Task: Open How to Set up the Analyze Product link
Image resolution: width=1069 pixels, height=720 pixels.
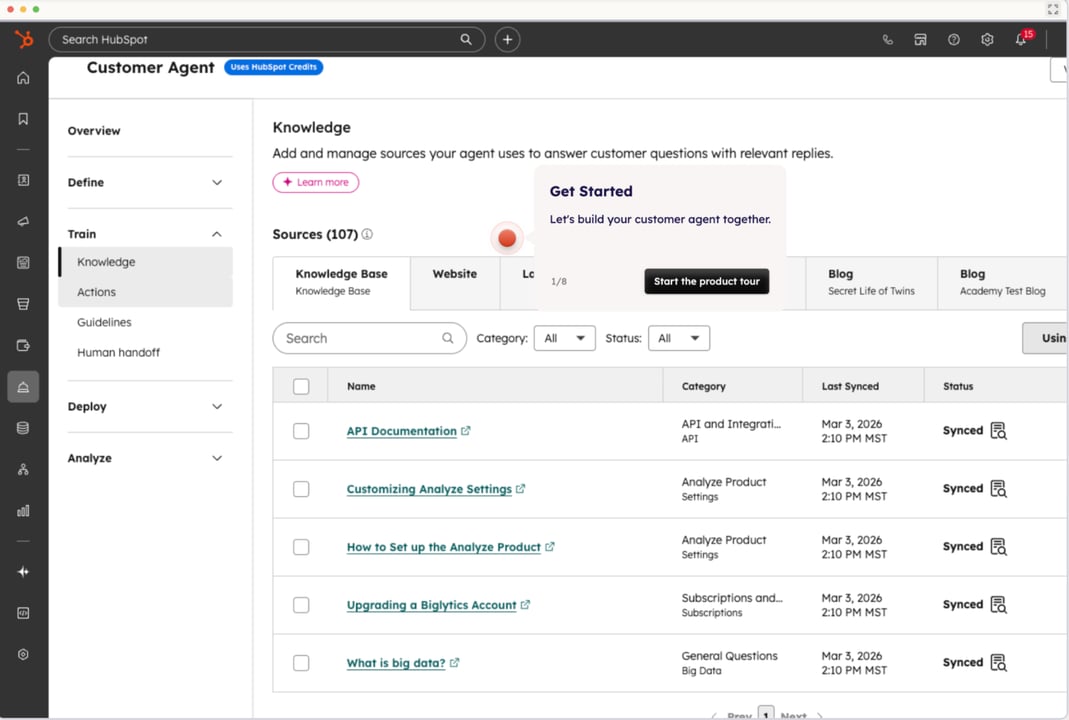Action: click(x=443, y=547)
